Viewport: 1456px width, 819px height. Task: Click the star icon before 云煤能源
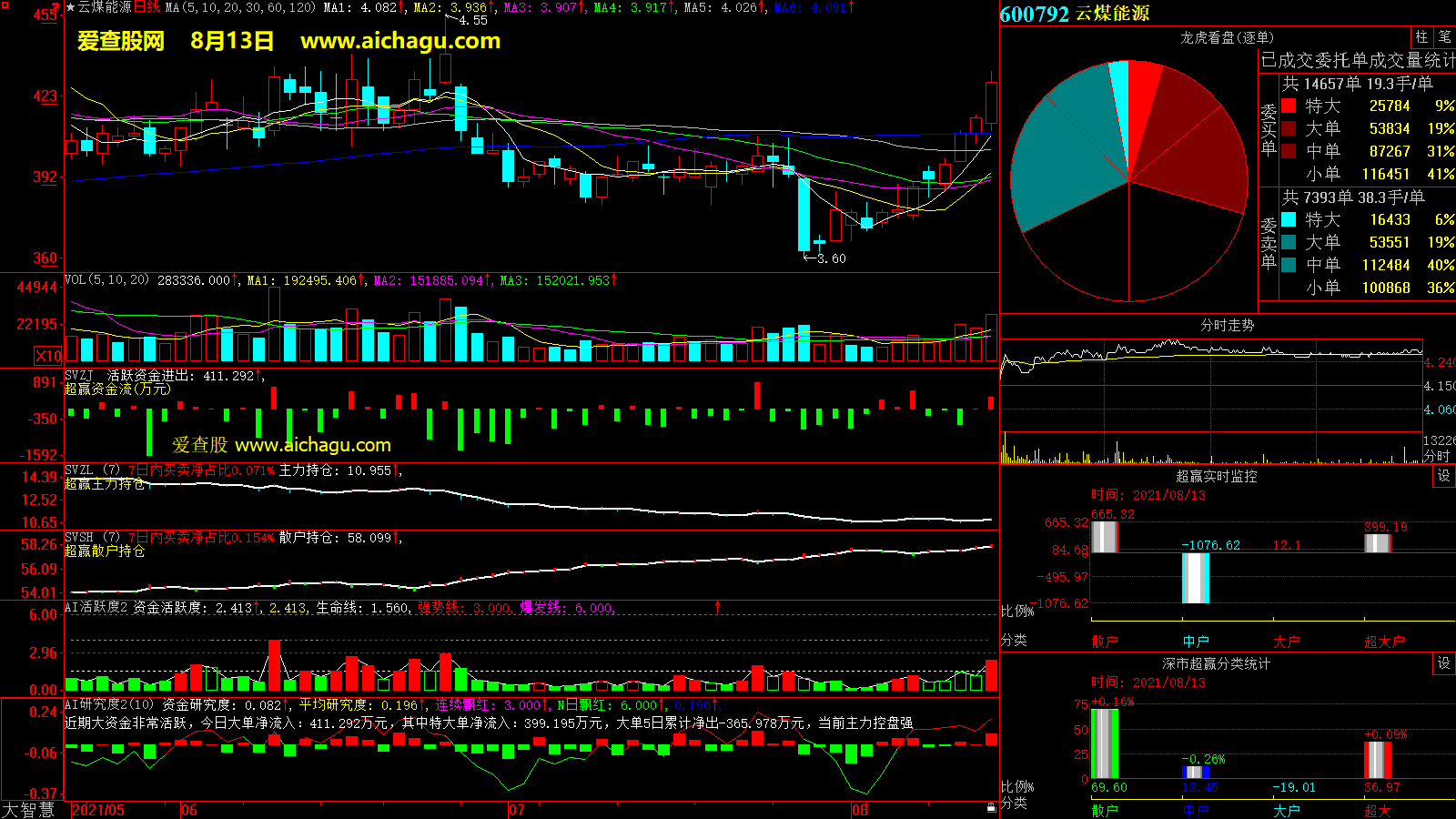tap(70, 7)
